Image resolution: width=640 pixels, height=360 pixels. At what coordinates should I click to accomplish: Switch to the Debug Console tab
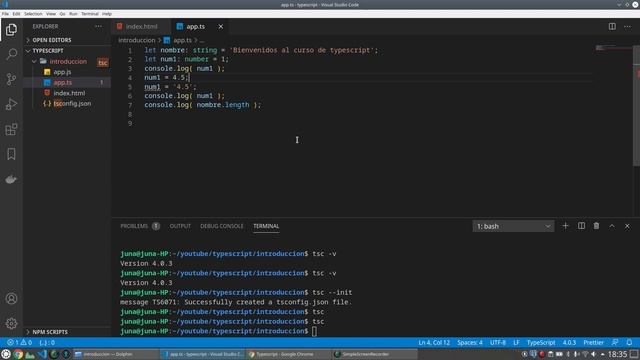click(222, 226)
